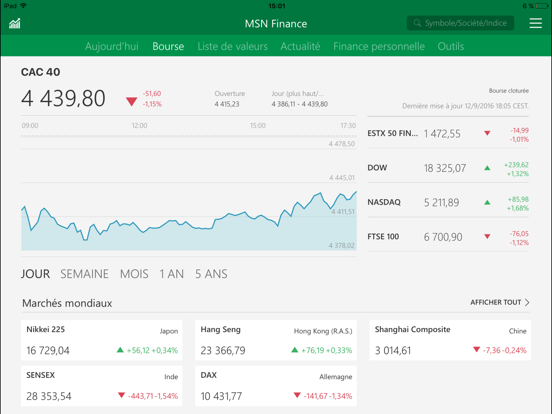
Task: Open the hamburger menu icon
Action: click(535, 23)
